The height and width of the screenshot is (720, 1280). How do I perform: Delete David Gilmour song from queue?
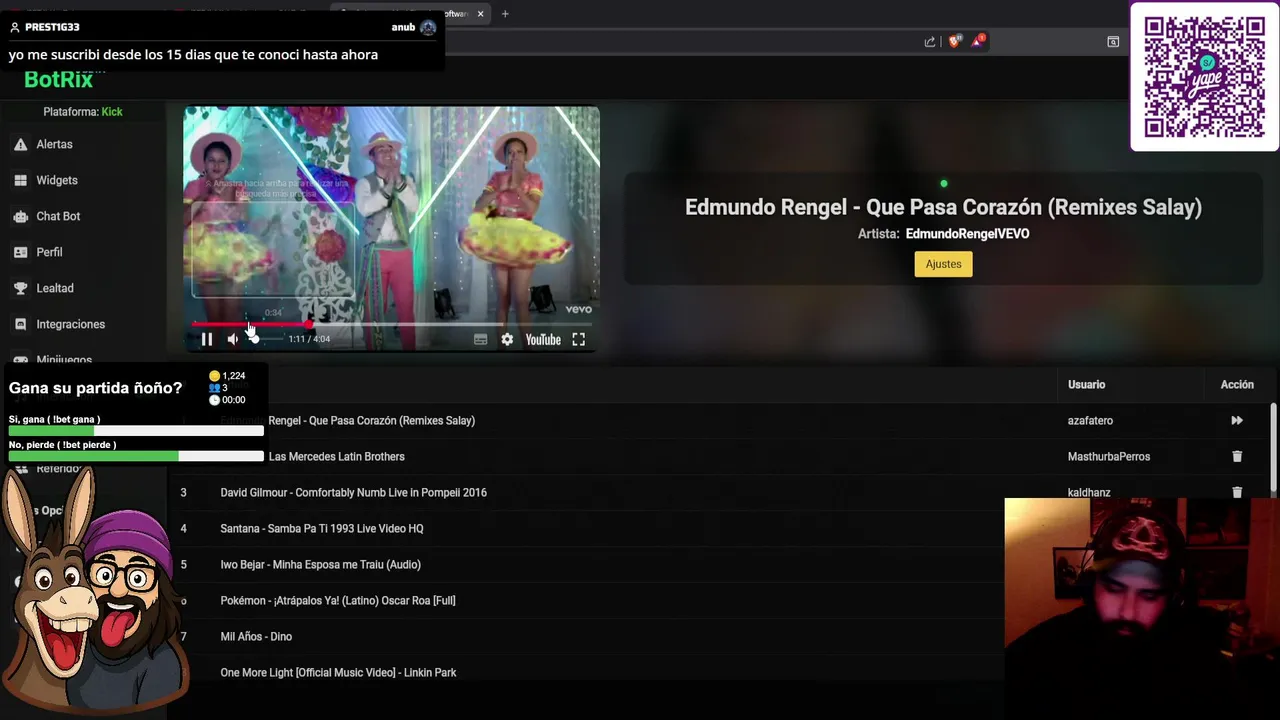pos(1237,492)
